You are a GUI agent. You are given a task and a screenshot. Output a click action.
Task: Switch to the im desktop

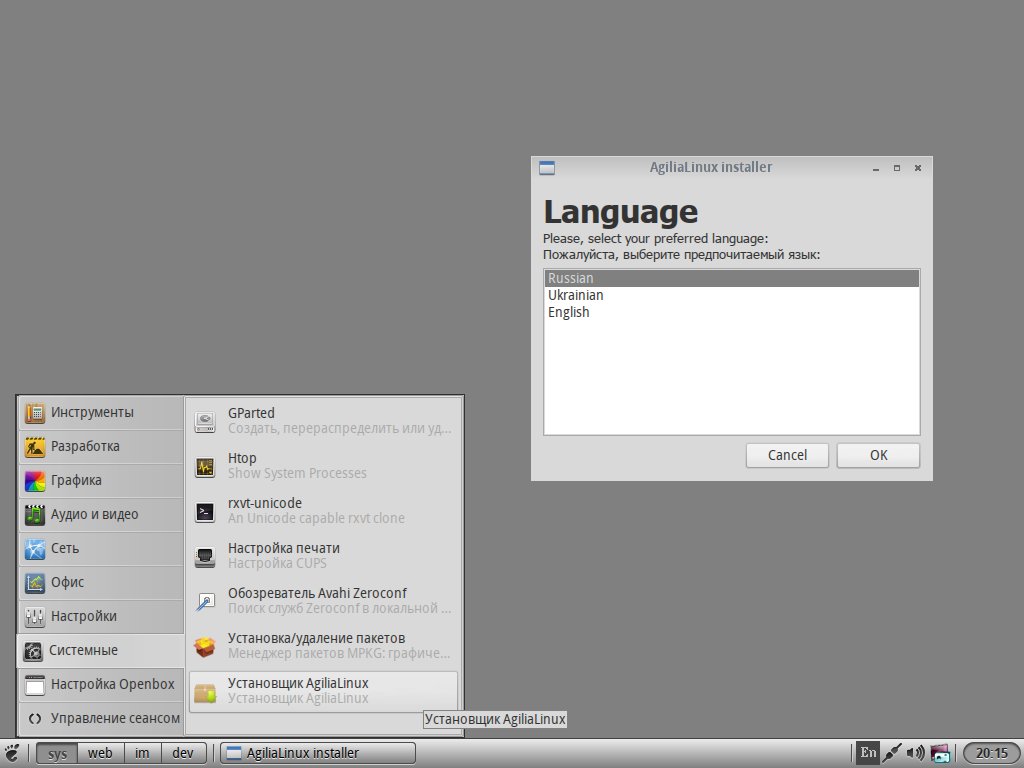(x=142, y=753)
